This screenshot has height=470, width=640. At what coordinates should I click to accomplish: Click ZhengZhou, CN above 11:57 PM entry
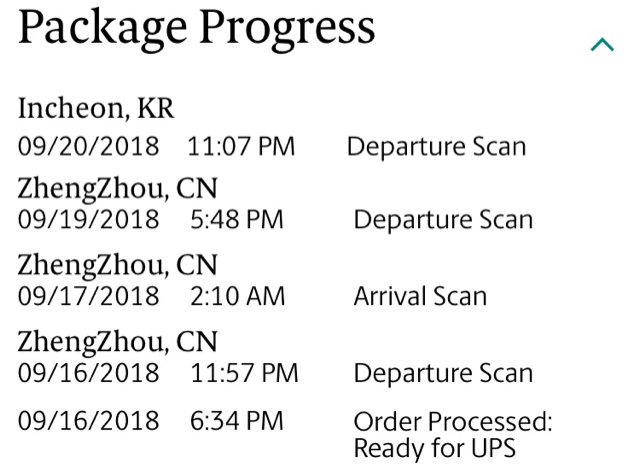118,341
